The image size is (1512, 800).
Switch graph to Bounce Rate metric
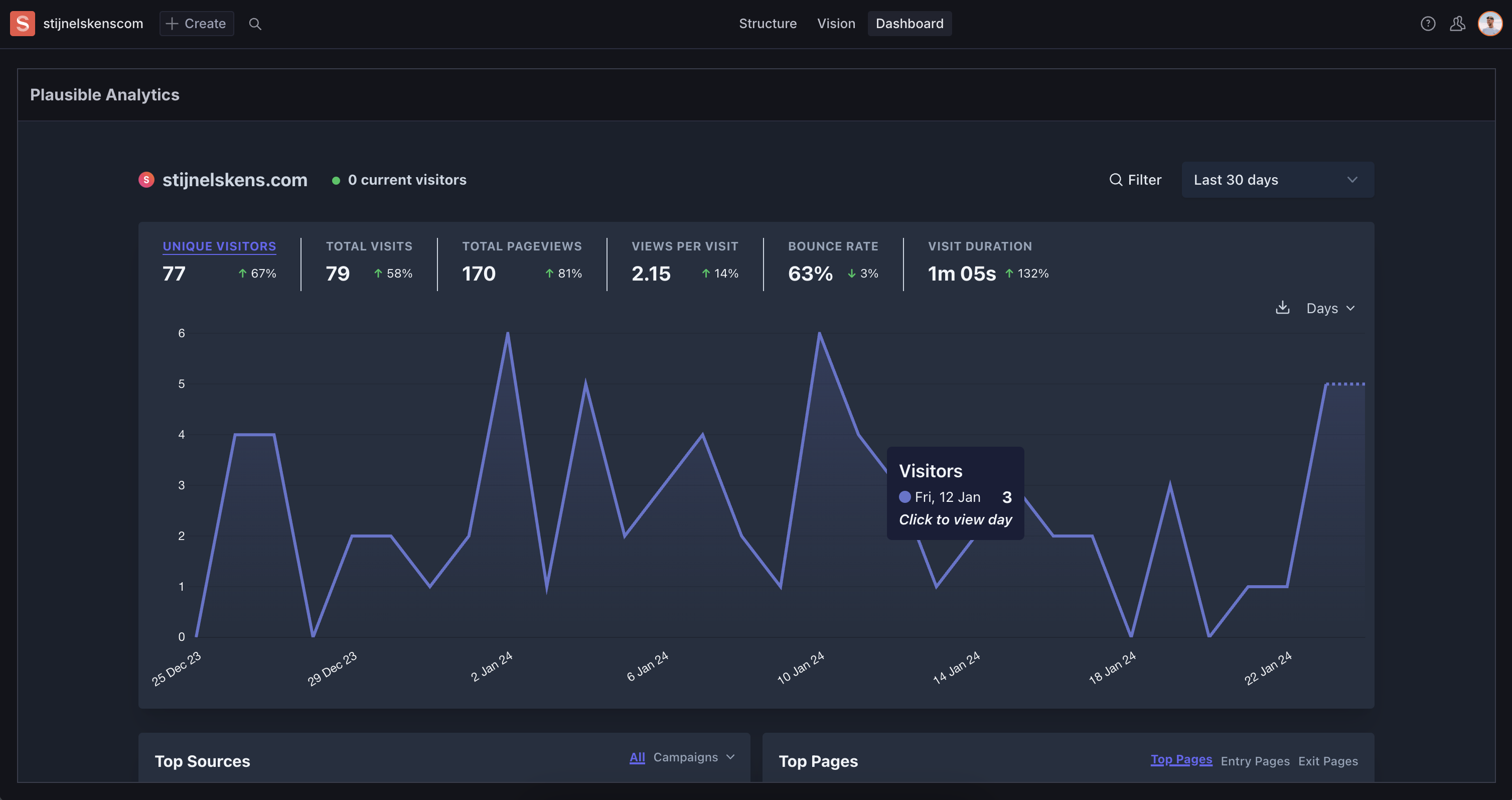[832, 246]
